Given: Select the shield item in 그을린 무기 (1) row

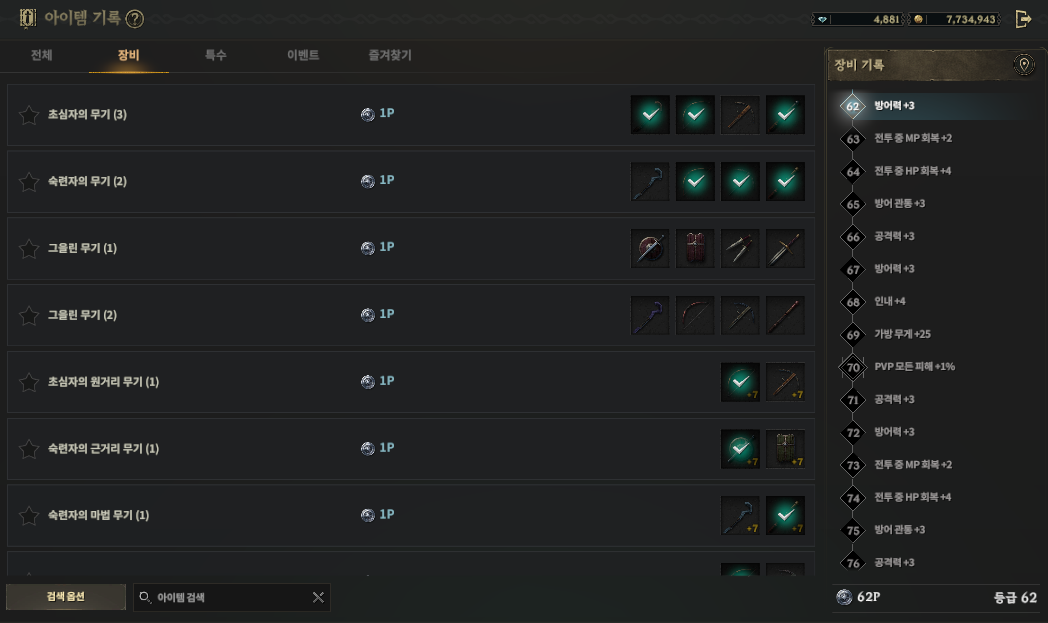Looking at the screenshot, I should pos(650,249).
